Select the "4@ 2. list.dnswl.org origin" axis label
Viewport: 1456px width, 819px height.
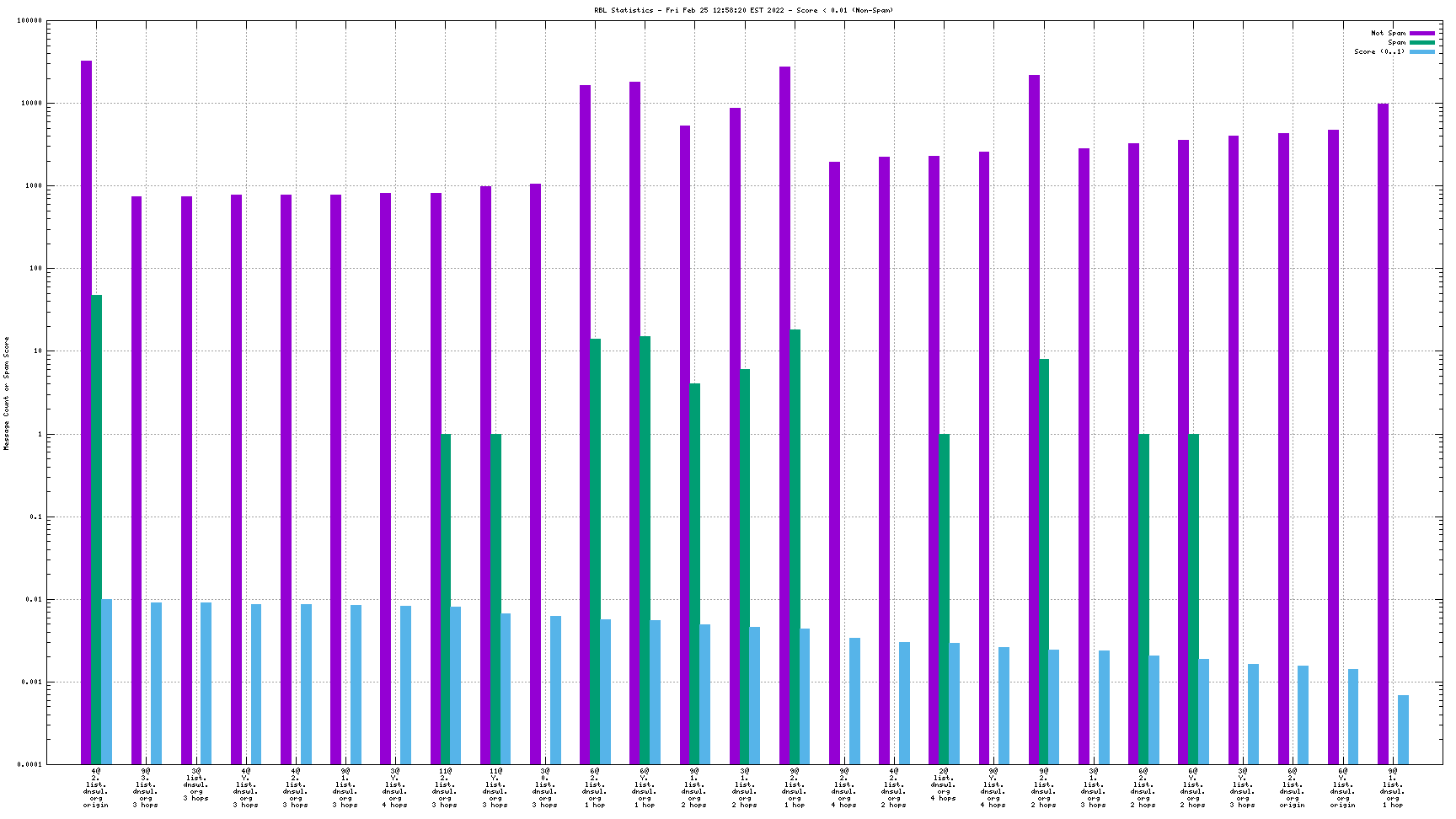point(96,787)
